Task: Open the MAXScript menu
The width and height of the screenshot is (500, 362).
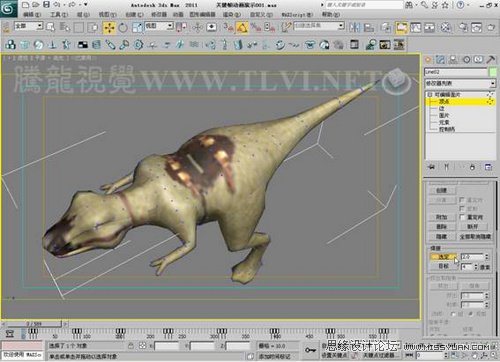Action: [297, 15]
